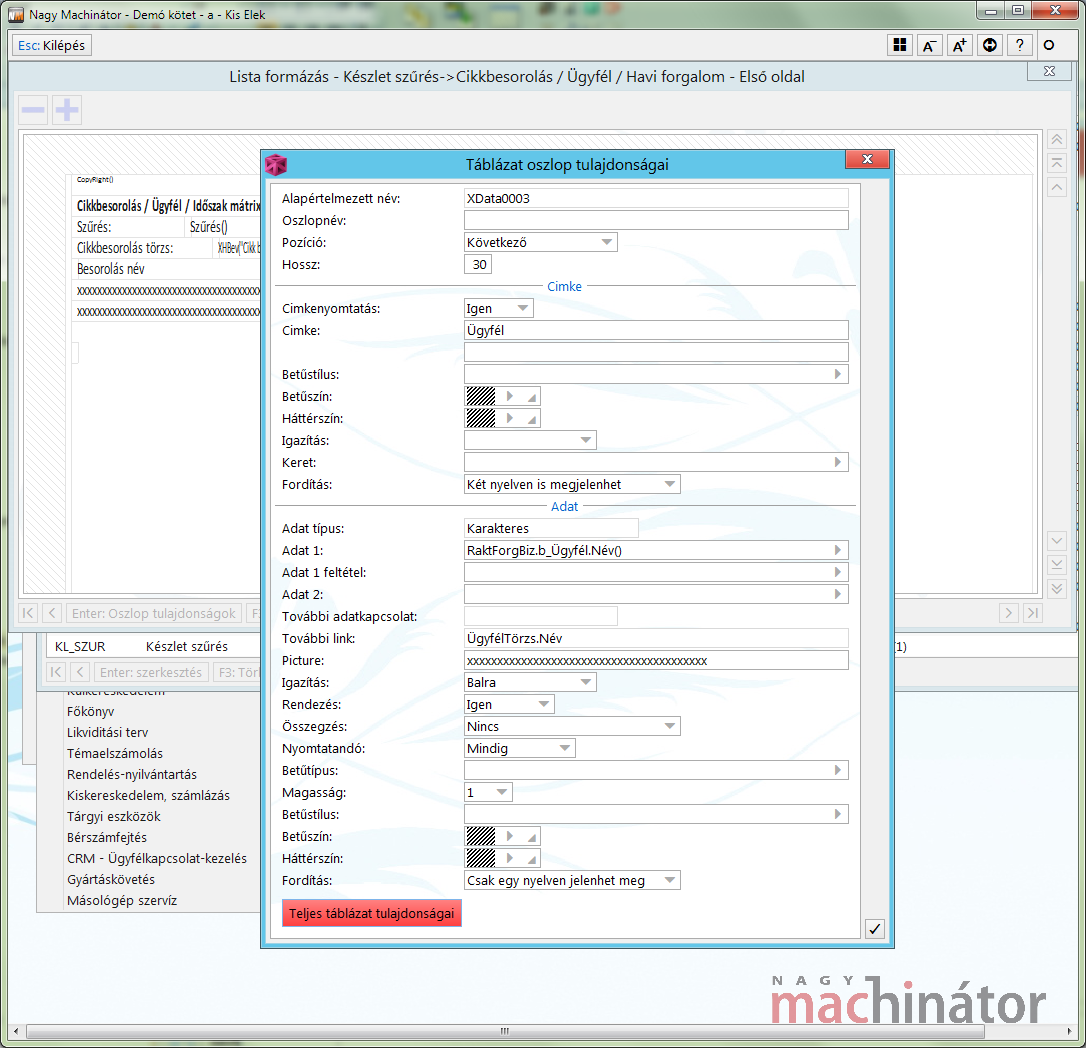Open the Összegzés dropdown showing Nincs
1086x1048 pixels.
(572, 727)
